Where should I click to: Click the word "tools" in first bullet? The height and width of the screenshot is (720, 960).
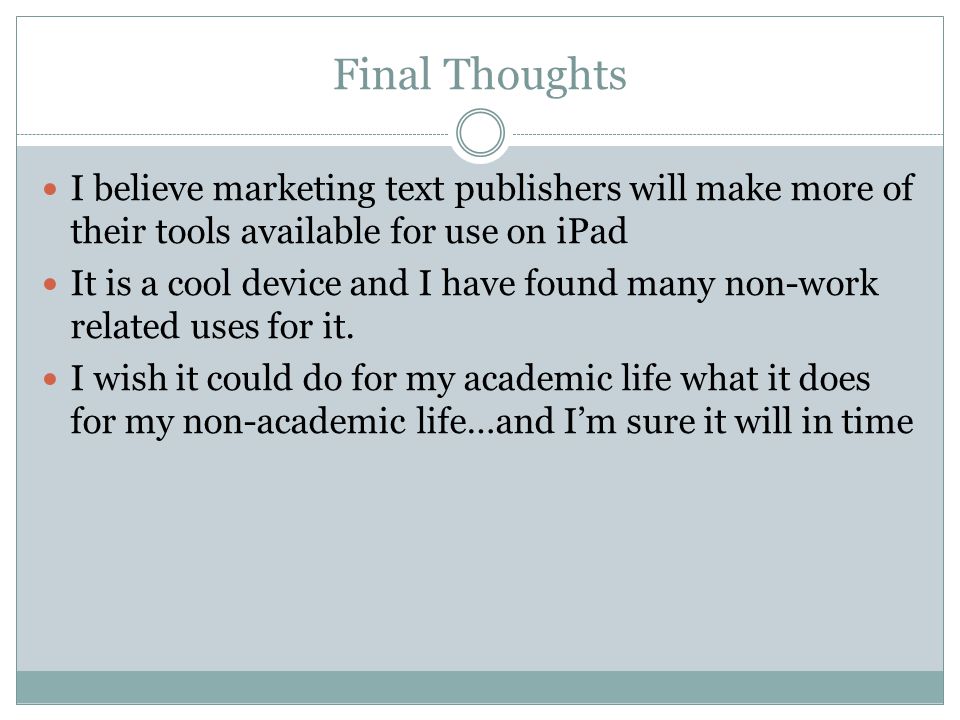(193, 232)
